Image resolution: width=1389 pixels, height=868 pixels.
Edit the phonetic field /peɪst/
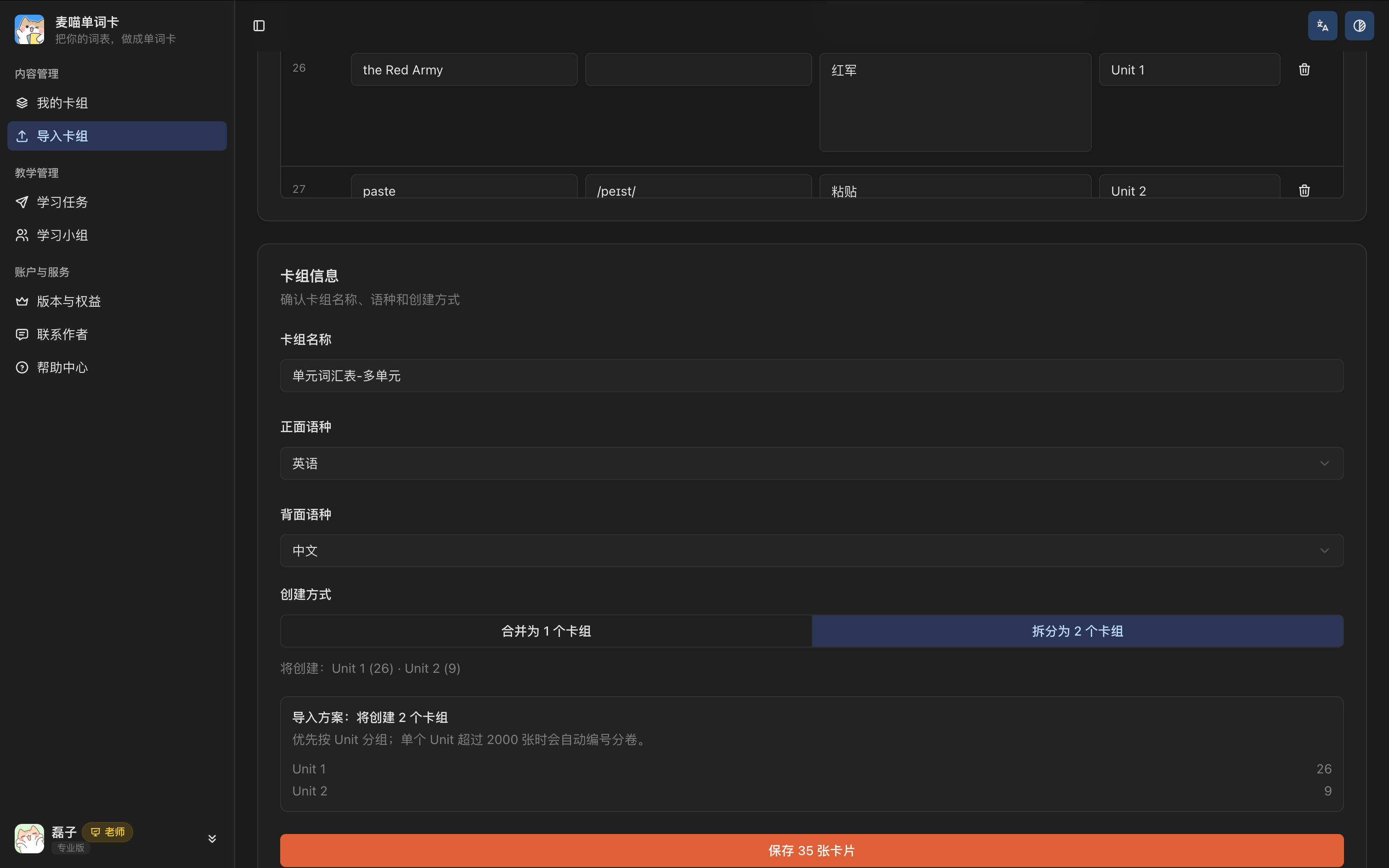[x=698, y=187]
